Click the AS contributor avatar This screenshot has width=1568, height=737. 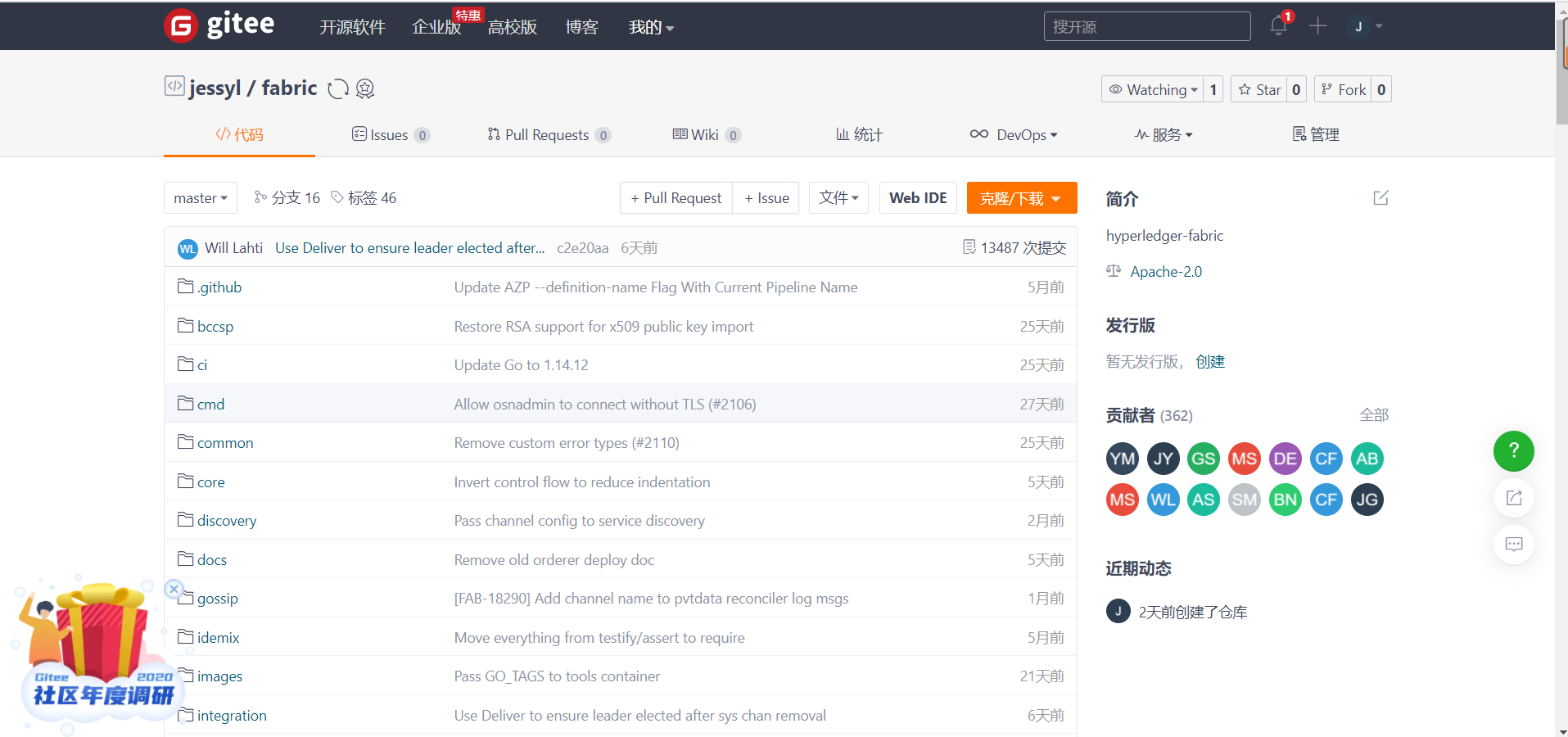(1204, 500)
